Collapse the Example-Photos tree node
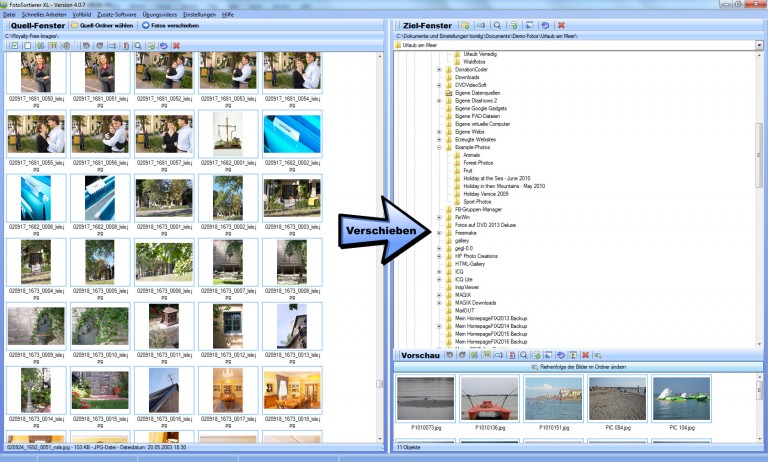The image size is (768, 462). pyautogui.click(x=439, y=147)
